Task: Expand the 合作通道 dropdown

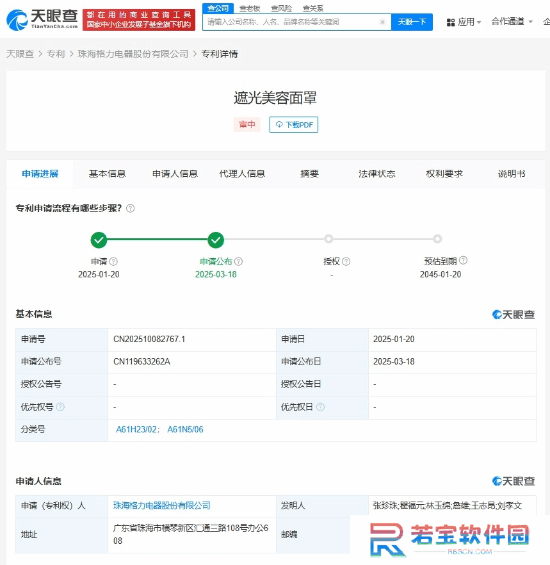Action: click(x=512, y=22)
